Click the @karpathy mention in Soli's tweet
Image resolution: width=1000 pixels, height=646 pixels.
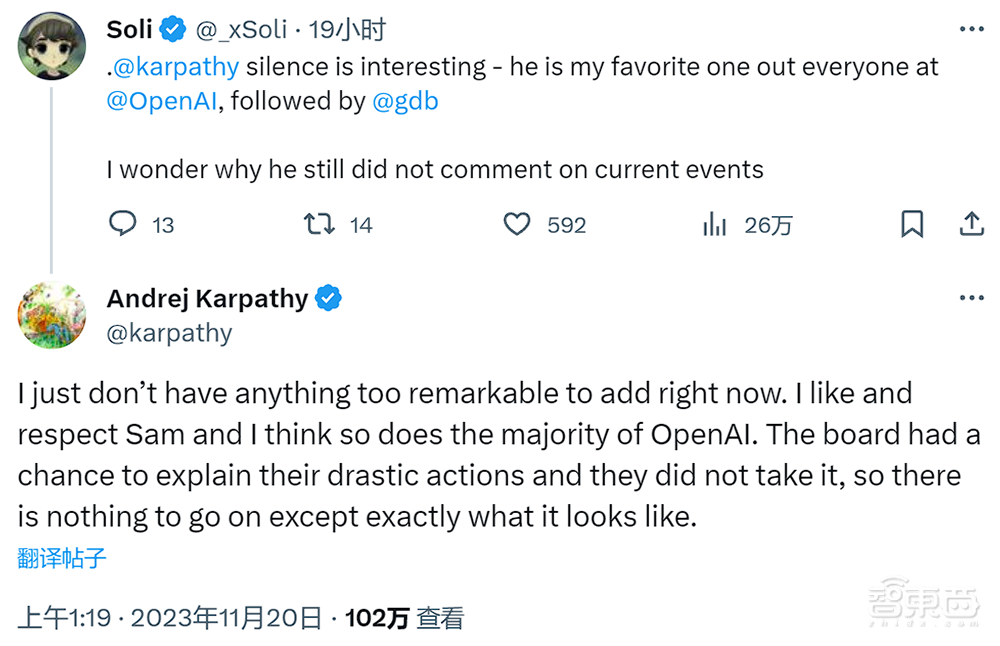(176, 67)
